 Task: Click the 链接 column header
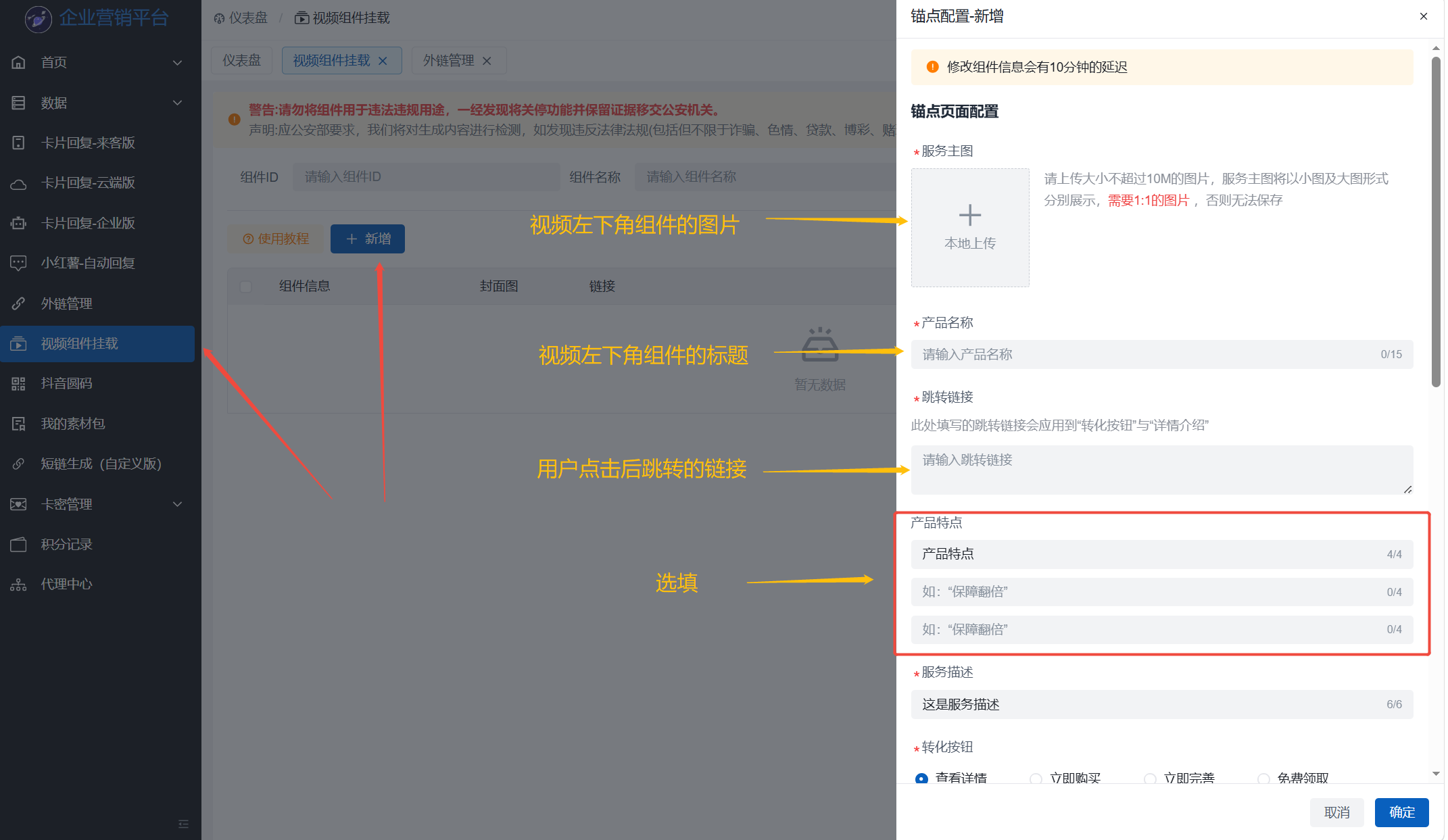tap(602, 287)
